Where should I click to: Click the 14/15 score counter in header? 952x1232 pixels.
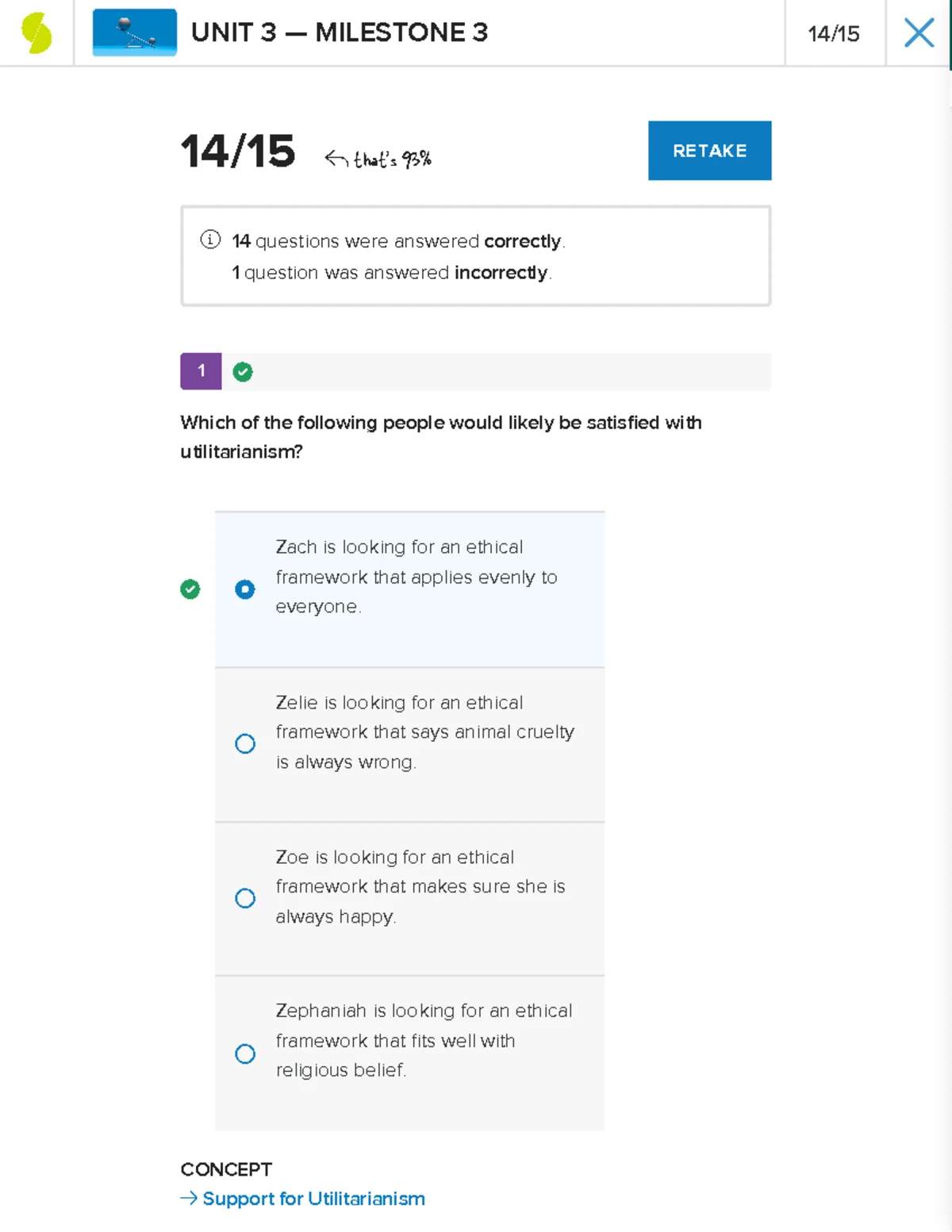click(834, 33)
